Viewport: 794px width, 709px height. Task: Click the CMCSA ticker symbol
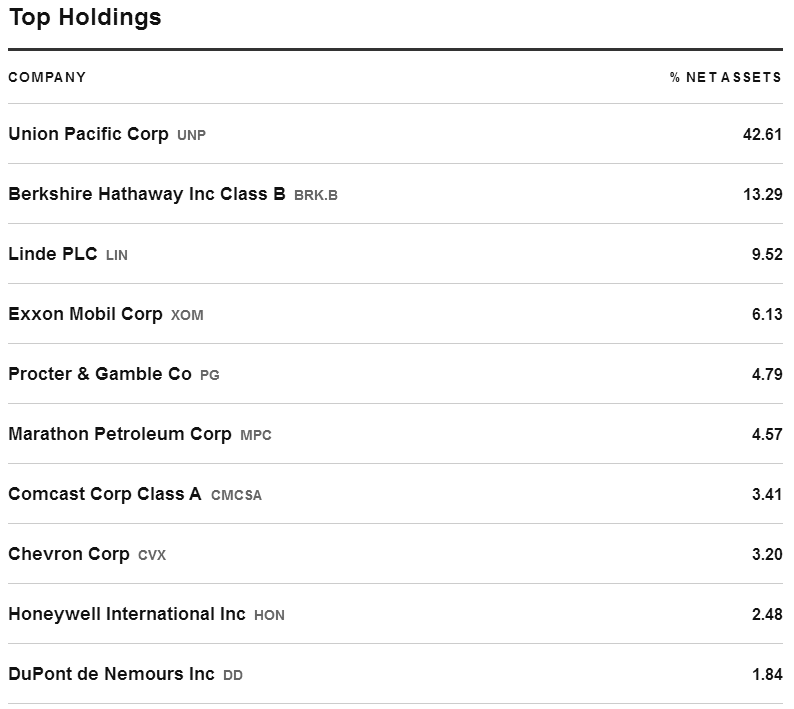(236, 495)
